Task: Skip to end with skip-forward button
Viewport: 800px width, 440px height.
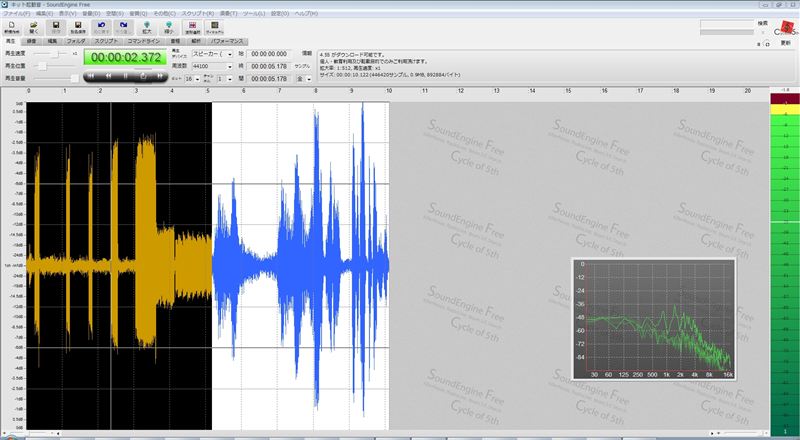Action: click(160, 76)
